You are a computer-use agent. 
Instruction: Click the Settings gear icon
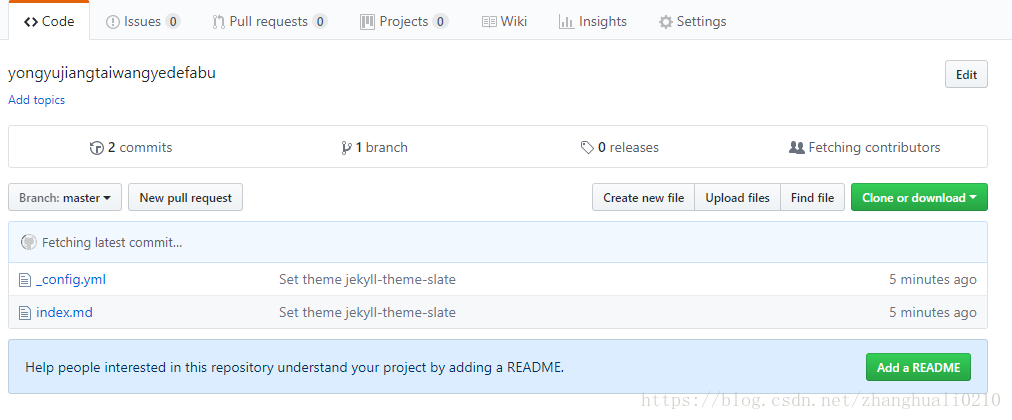665,22
